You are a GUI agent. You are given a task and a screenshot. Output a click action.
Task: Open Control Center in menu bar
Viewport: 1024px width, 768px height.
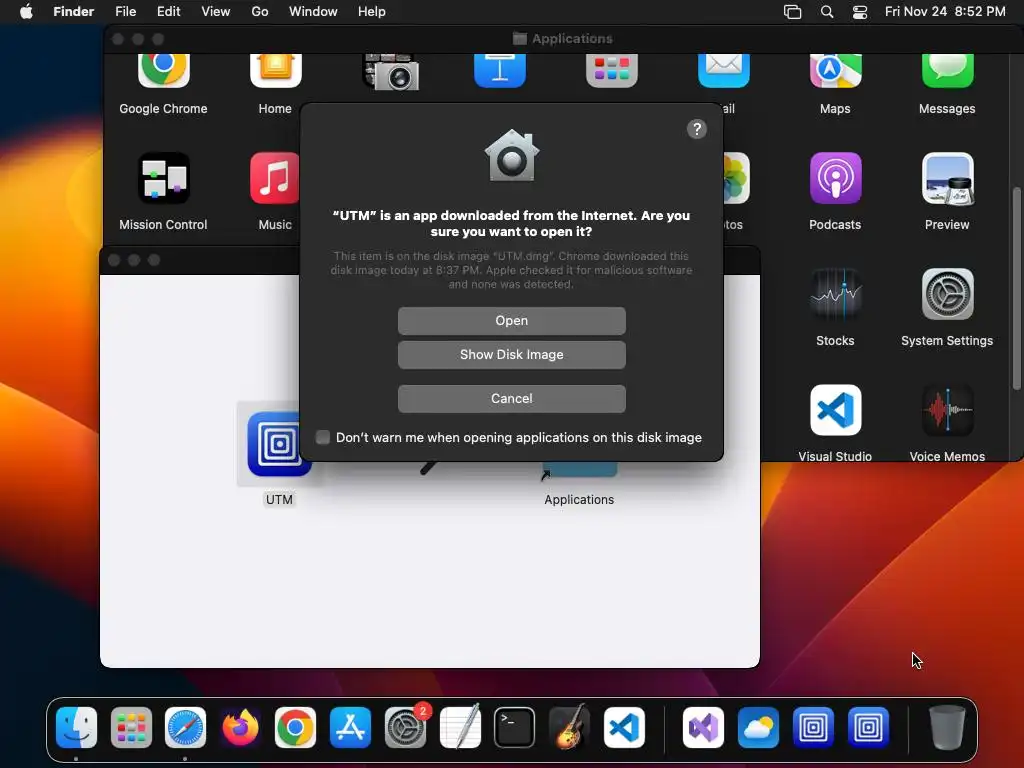(x=860, y=12)
